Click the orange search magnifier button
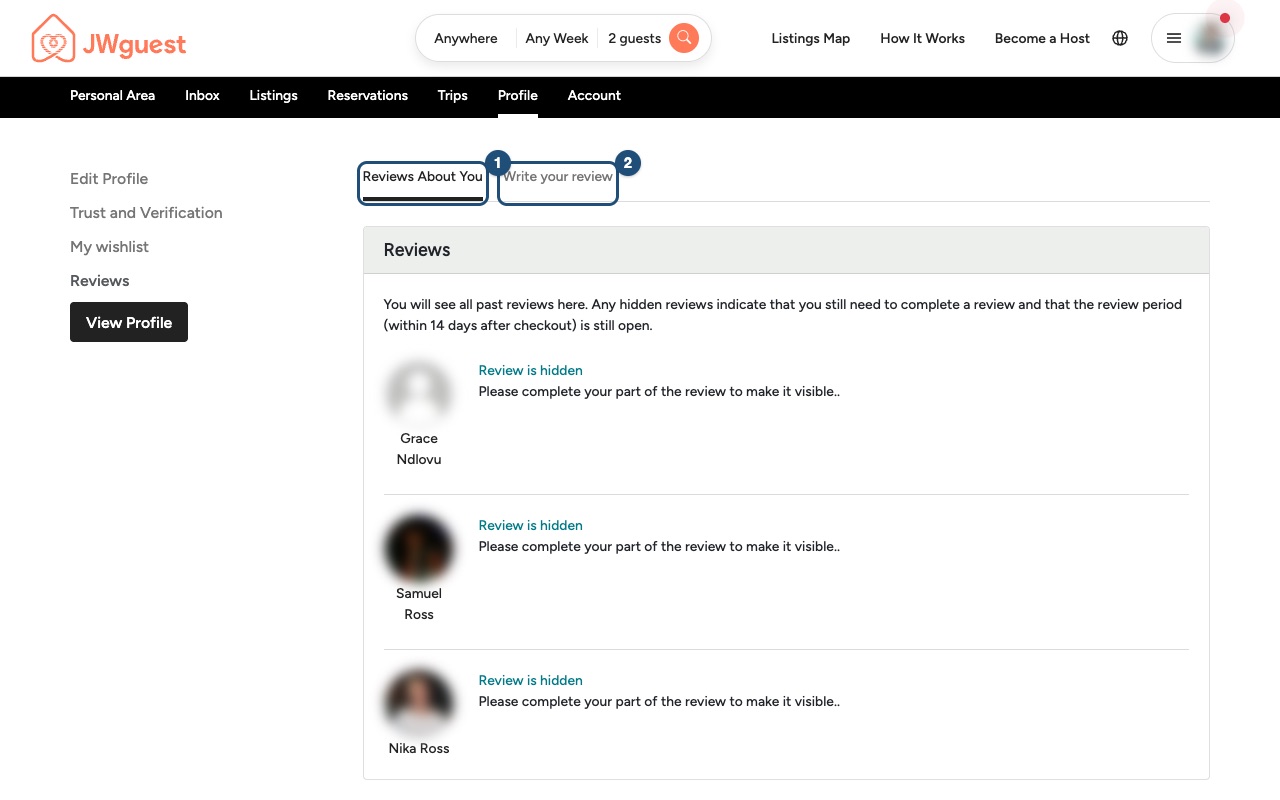 [x=684, y=38]
